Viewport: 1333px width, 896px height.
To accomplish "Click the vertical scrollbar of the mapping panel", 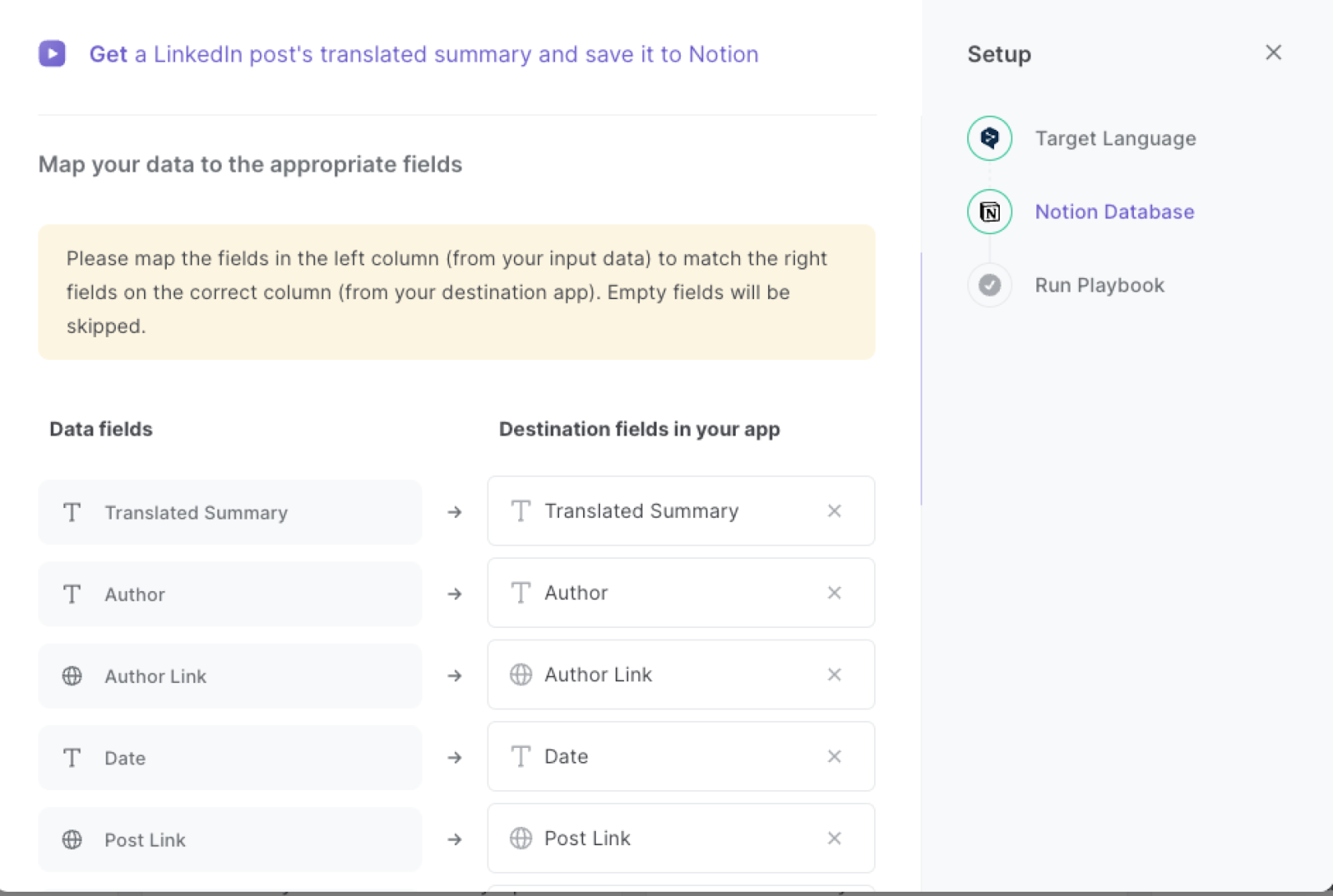I will [921, 379].
